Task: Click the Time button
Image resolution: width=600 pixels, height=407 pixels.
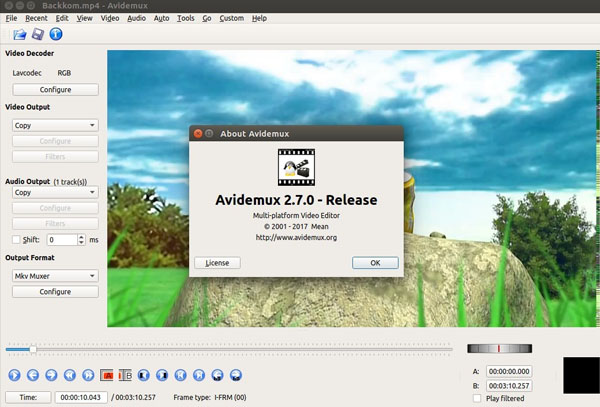Action: pyautogui.click(x=28, y=397)
